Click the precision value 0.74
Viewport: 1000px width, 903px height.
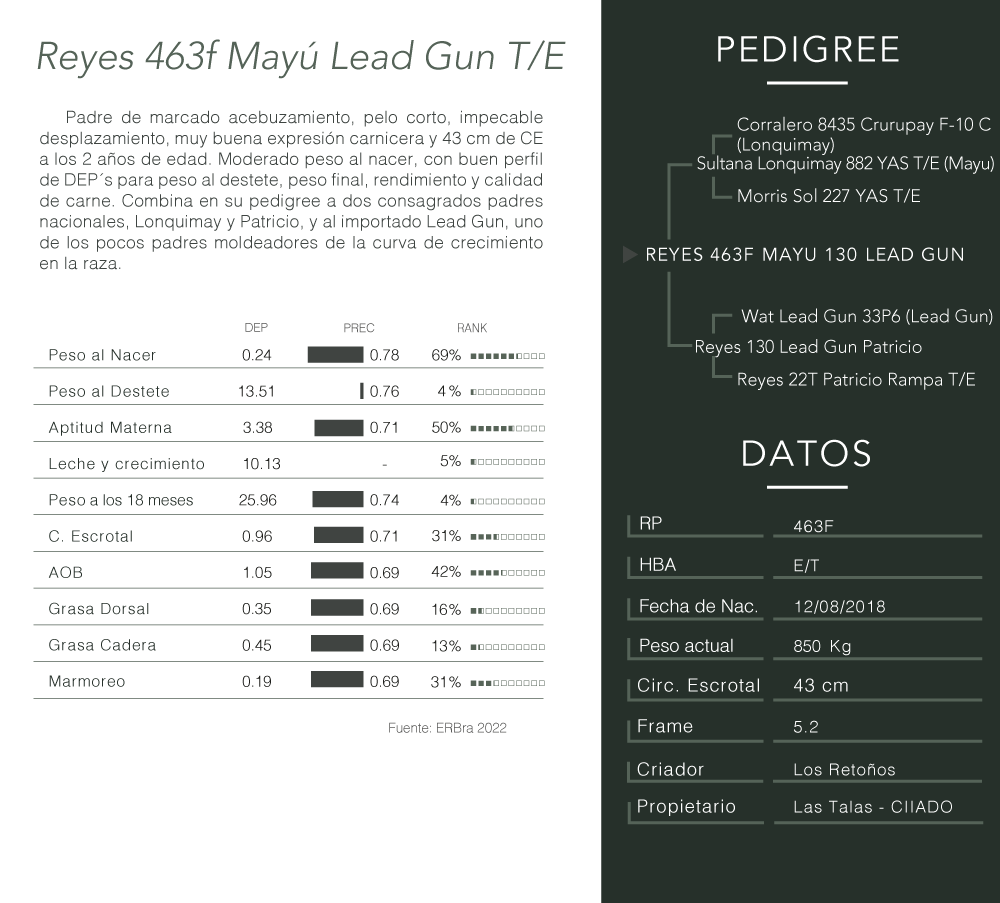tap(385, 500)
